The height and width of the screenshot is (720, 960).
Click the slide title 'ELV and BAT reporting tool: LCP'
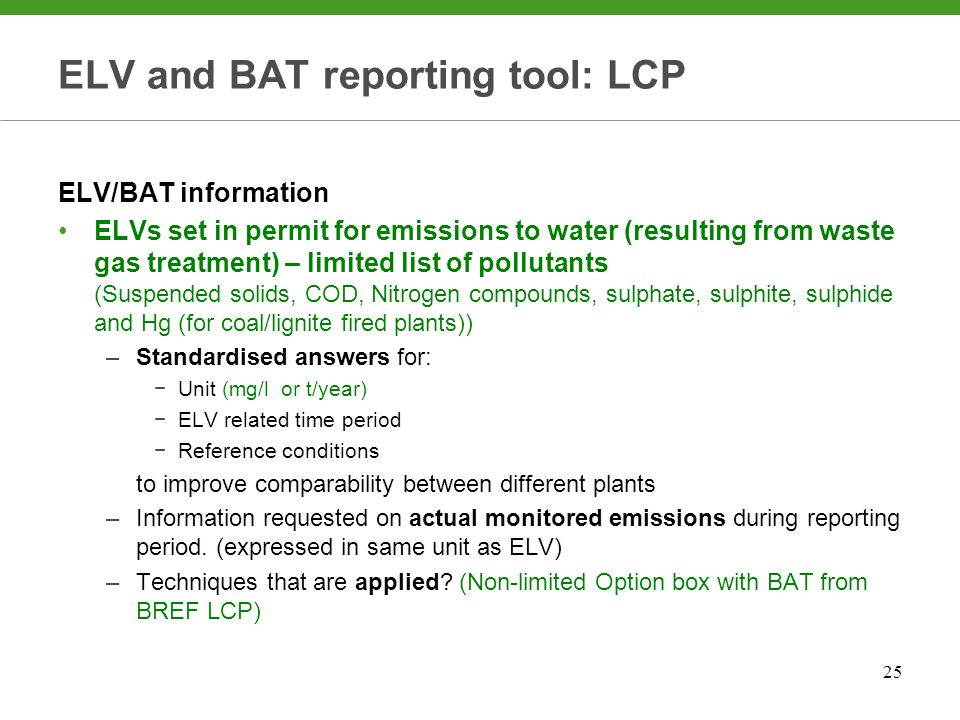[x=372, y=76]
